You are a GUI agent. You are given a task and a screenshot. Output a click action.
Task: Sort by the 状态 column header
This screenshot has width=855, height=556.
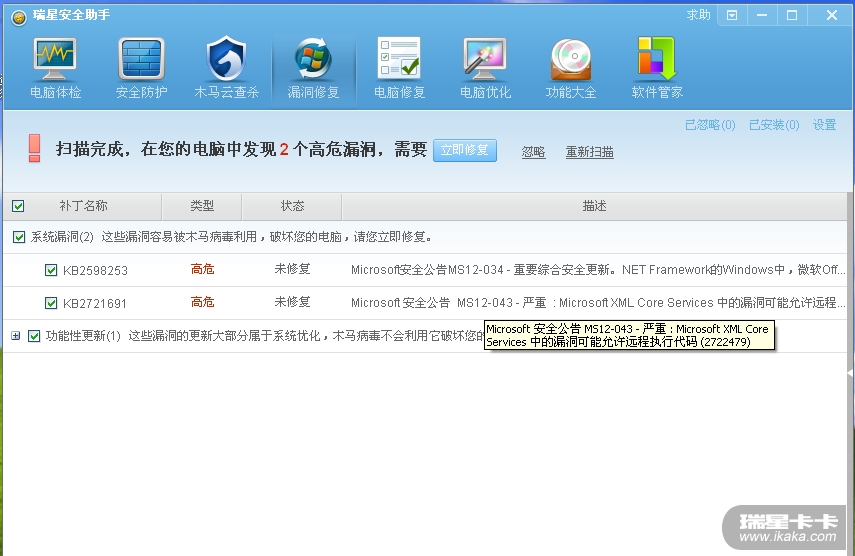(x=292, y=206)
